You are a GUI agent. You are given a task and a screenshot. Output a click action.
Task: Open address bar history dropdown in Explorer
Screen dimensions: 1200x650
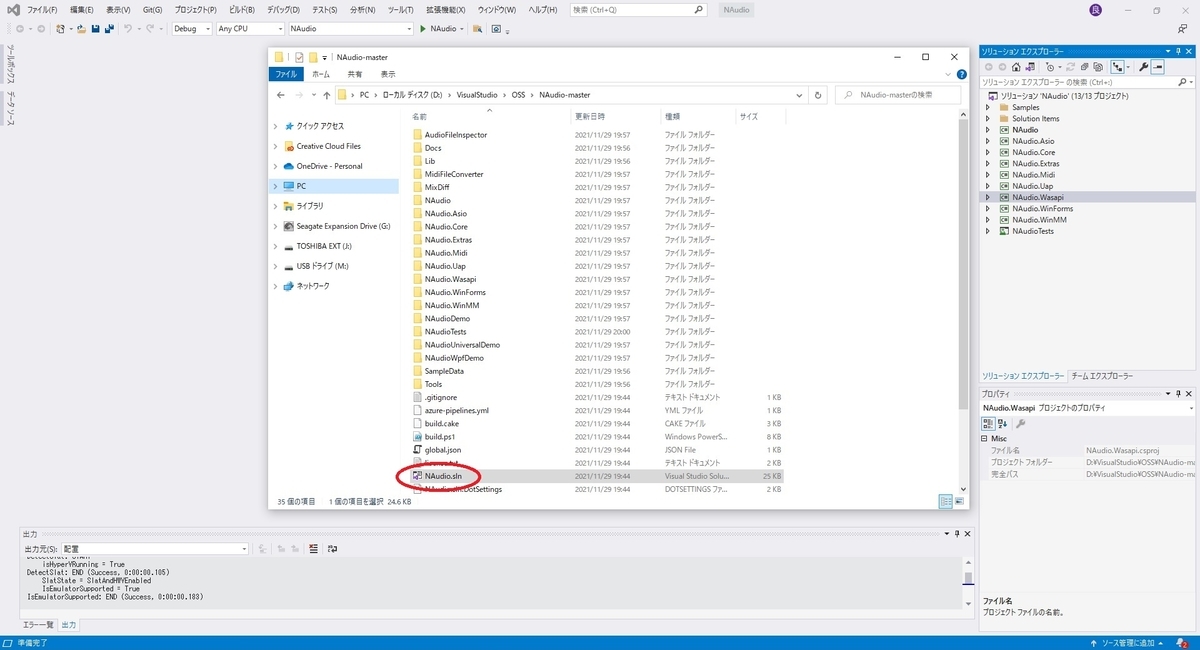coord(799,95)
